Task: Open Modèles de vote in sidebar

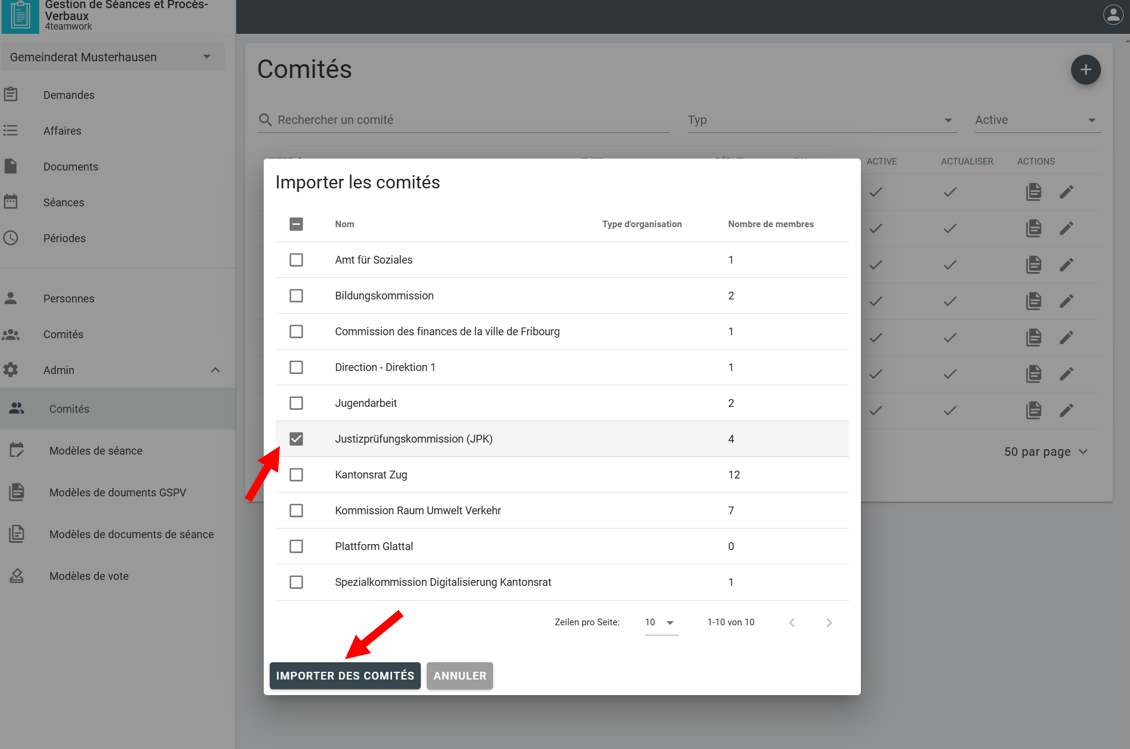Action: coord(89,576)
